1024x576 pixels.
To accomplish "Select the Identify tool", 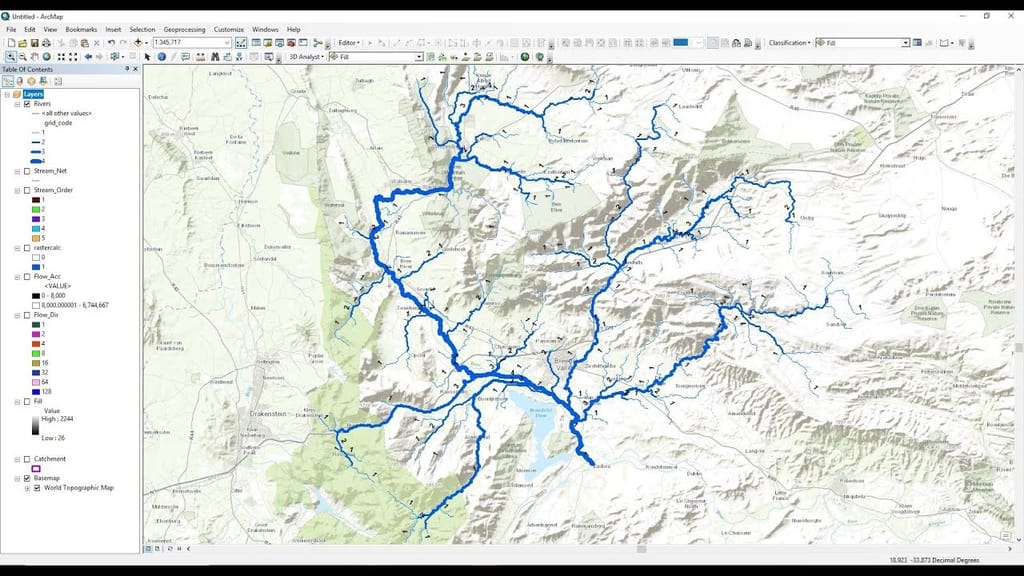I will click(x=161, y=55).
